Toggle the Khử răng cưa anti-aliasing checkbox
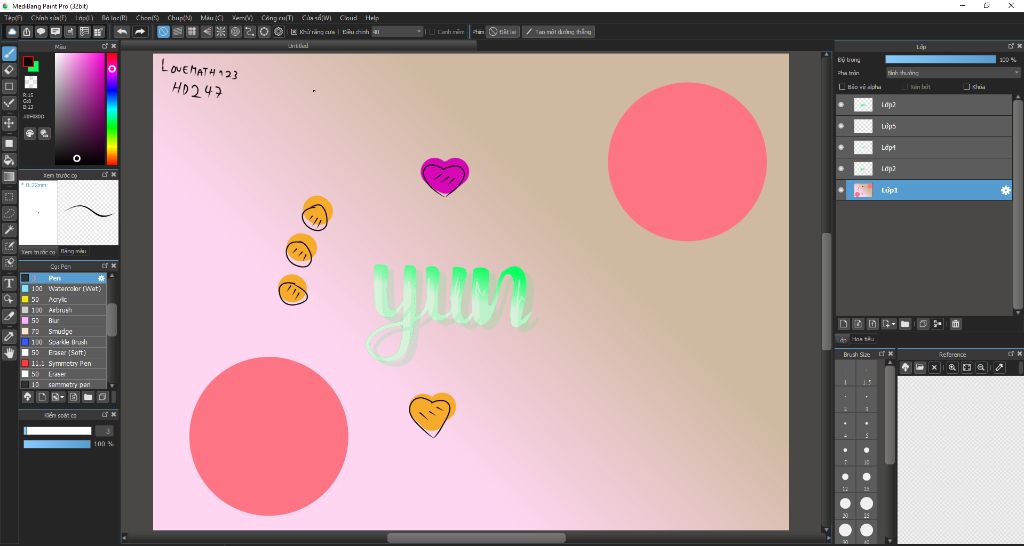 (x=294, y=31)
